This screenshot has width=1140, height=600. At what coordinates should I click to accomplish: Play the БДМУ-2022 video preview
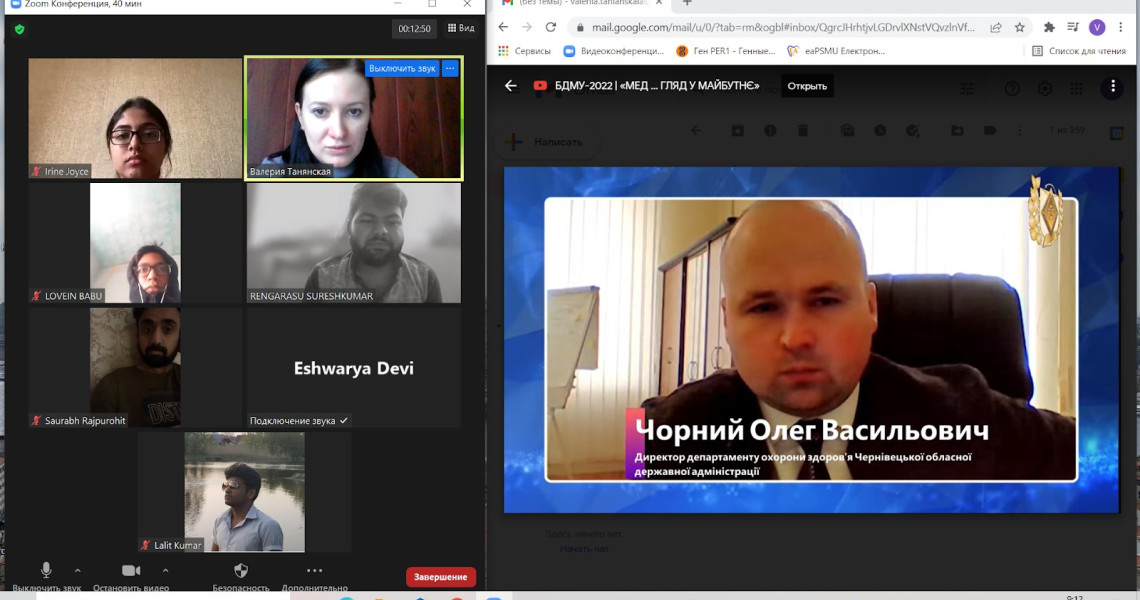[x=811, y=340]
